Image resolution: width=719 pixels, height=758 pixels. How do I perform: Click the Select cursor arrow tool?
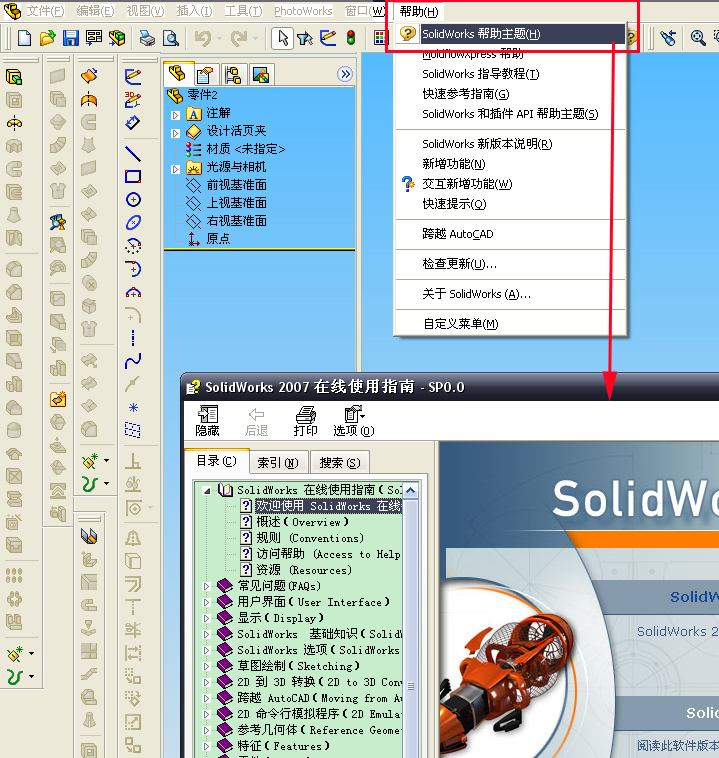pos(282,38)
